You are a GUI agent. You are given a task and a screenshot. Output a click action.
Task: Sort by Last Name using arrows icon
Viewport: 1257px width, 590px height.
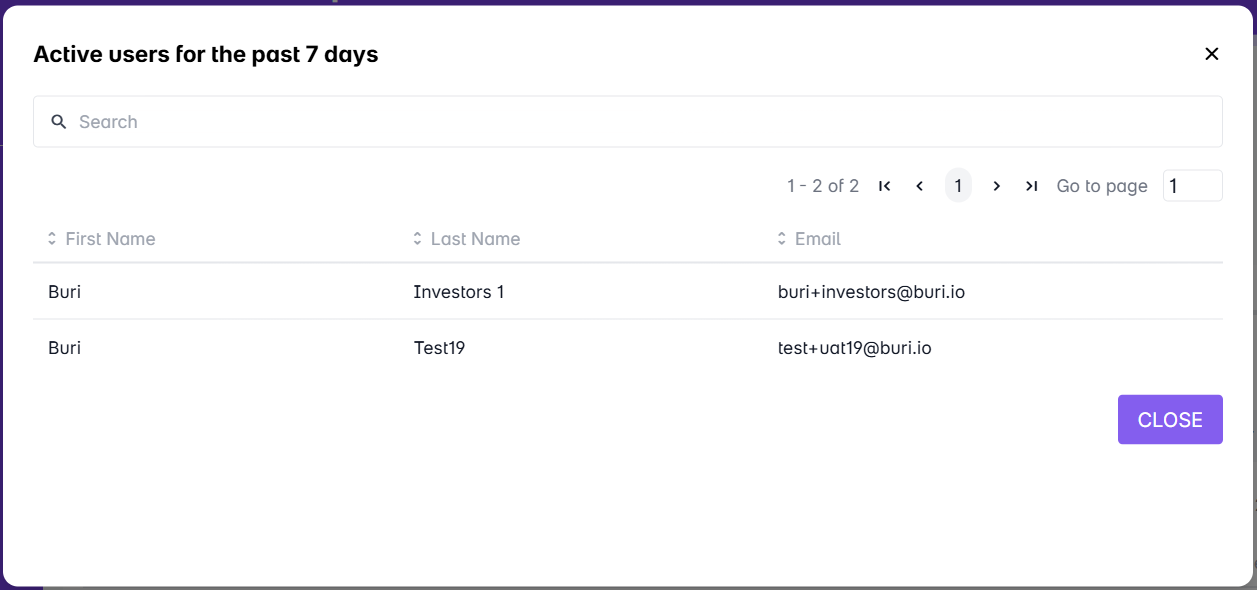pyautogui.click(x=418, y=239)
